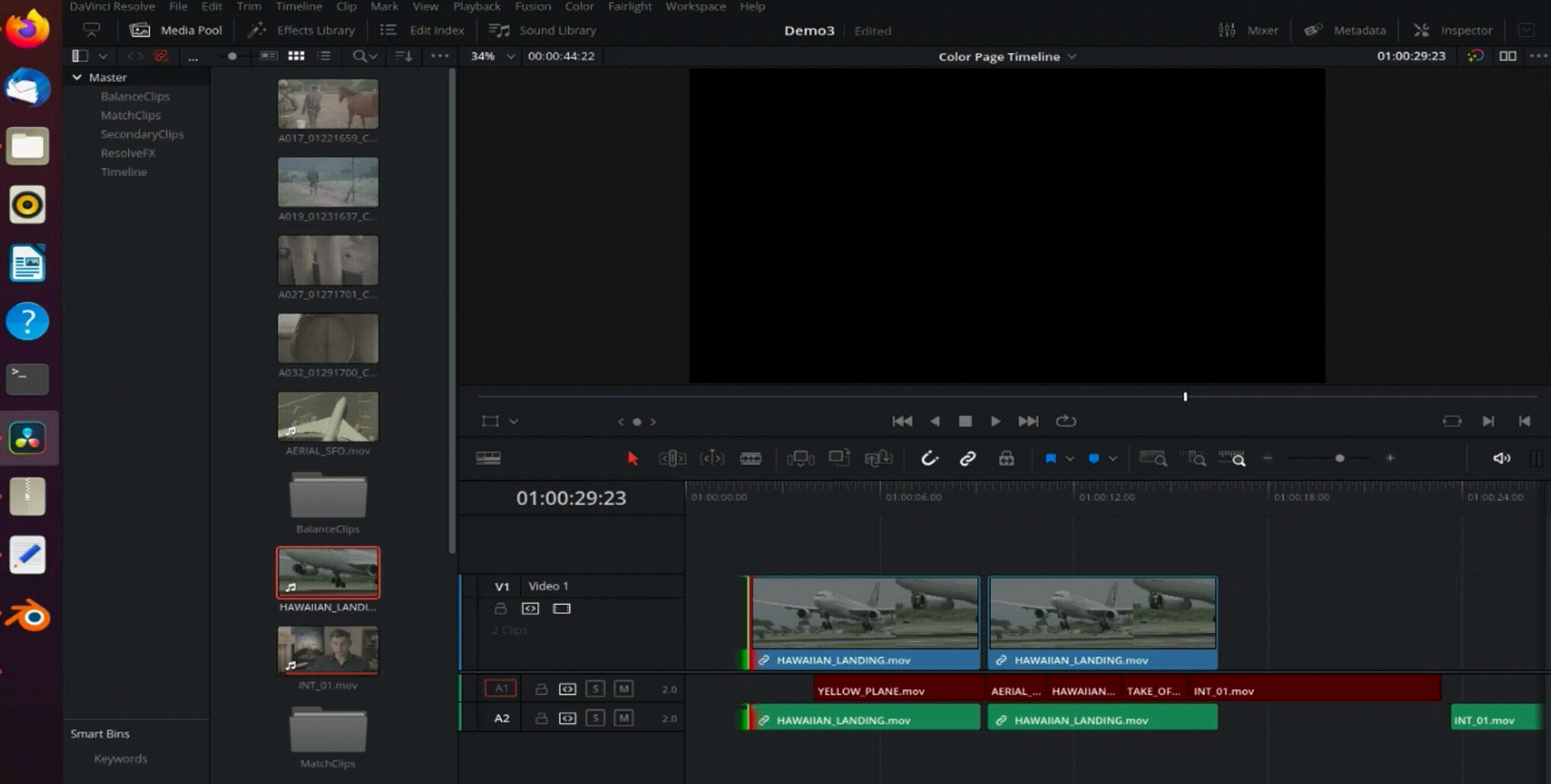Image resolution: width=1551 pixels, height=784 pixels.
Task: Solo the A2 audio track
Action: click(x=595, y=717)
